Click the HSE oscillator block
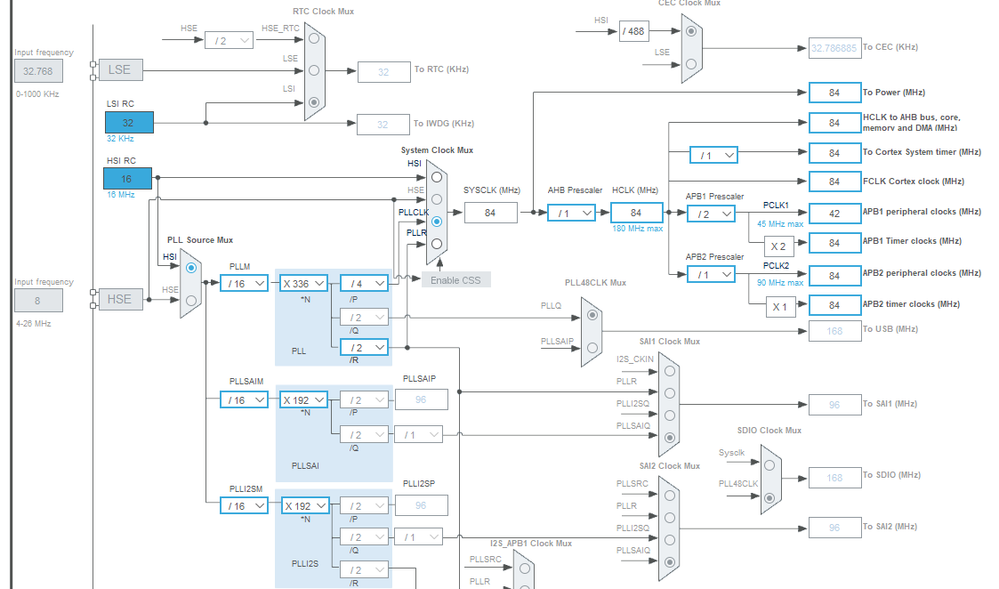999x589 pixels. pos(120,299)
